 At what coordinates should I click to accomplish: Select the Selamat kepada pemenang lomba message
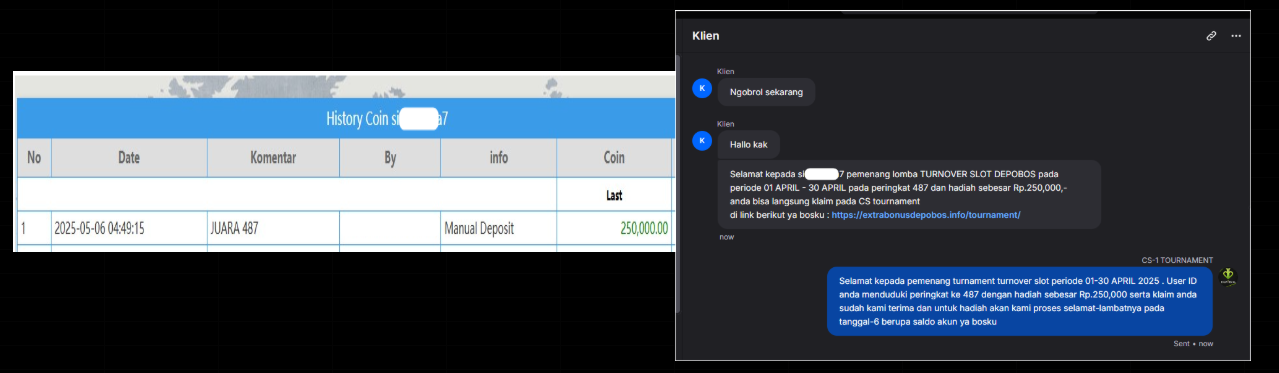click(909, 195)
